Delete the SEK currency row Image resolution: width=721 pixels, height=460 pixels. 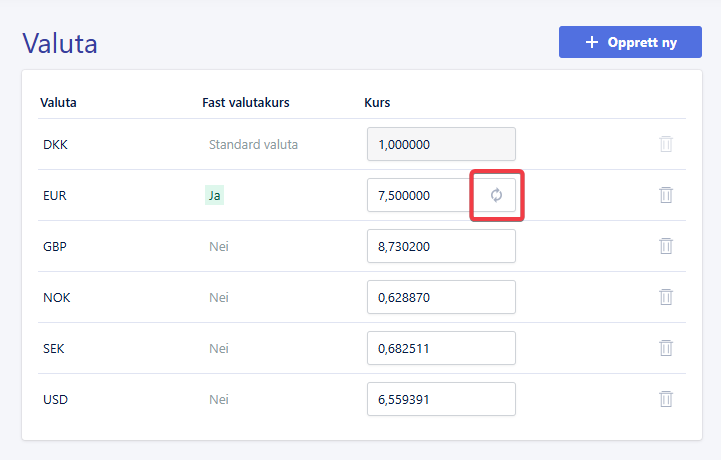click(666, 348)
